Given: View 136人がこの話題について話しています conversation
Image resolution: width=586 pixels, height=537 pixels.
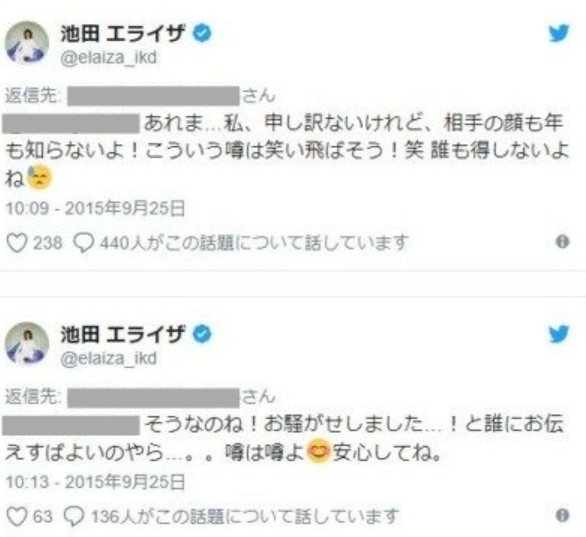Looking at the screenshot, I should tap(245, 517).
